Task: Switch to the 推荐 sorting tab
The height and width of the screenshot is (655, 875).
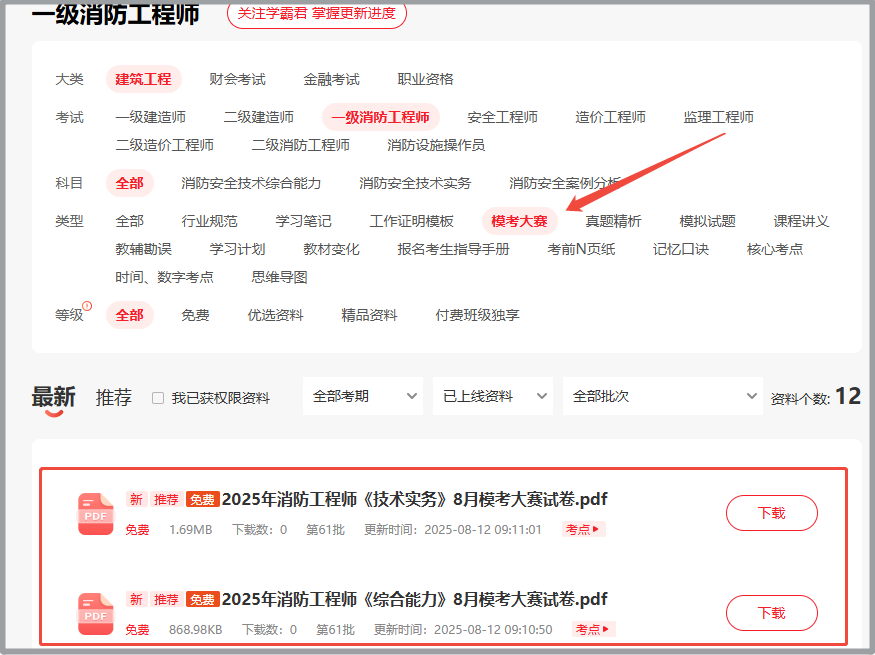Action: (x=113, y=397)
